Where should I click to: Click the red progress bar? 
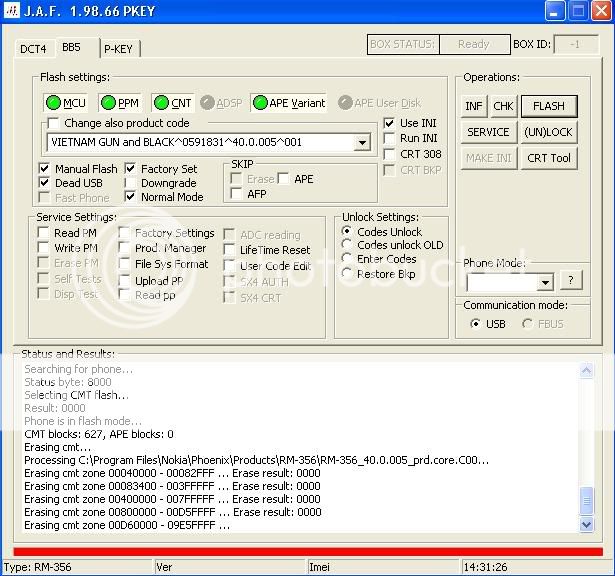(x=307, y=551)
